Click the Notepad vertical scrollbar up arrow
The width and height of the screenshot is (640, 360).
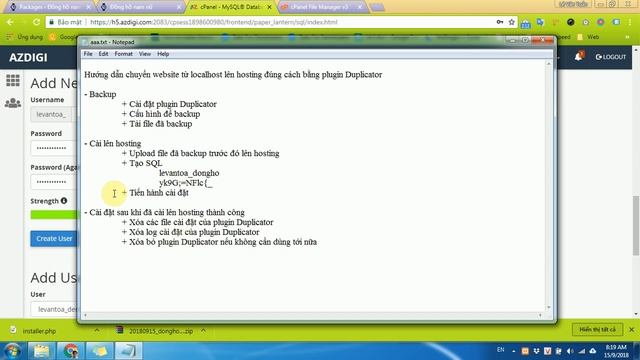tap(549, 64)
